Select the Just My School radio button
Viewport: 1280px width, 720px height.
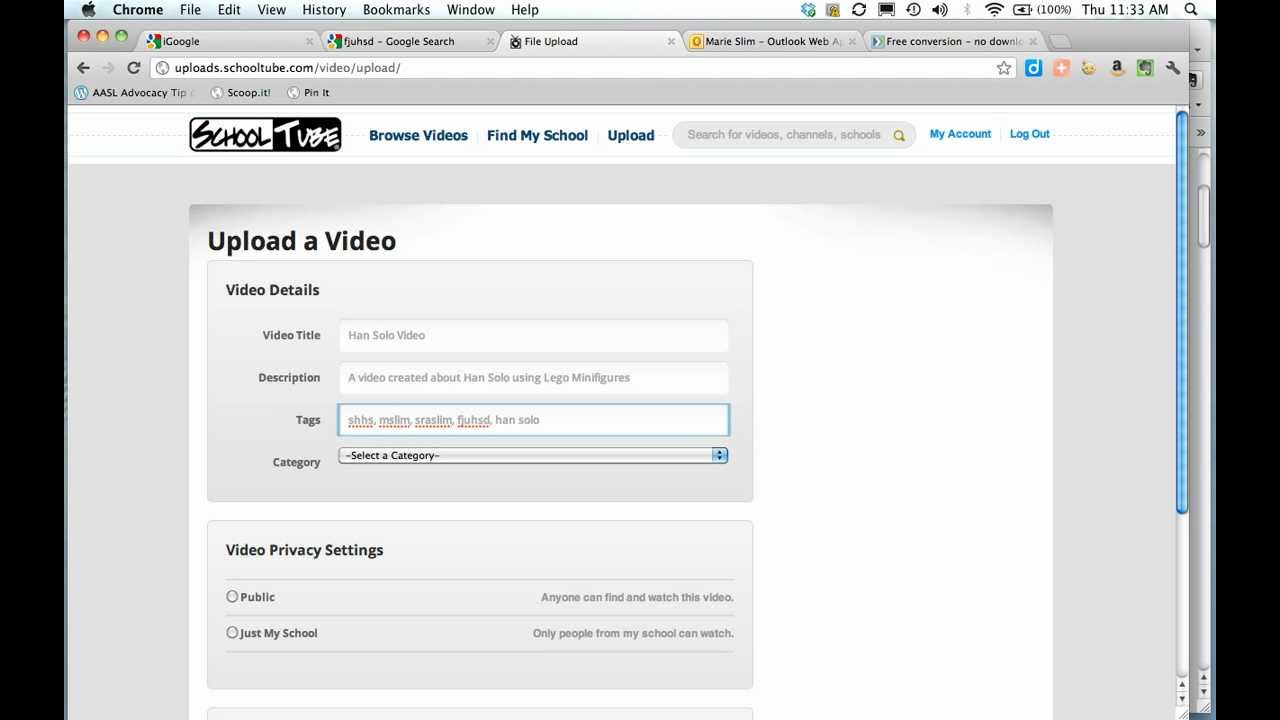click(232, 633)
